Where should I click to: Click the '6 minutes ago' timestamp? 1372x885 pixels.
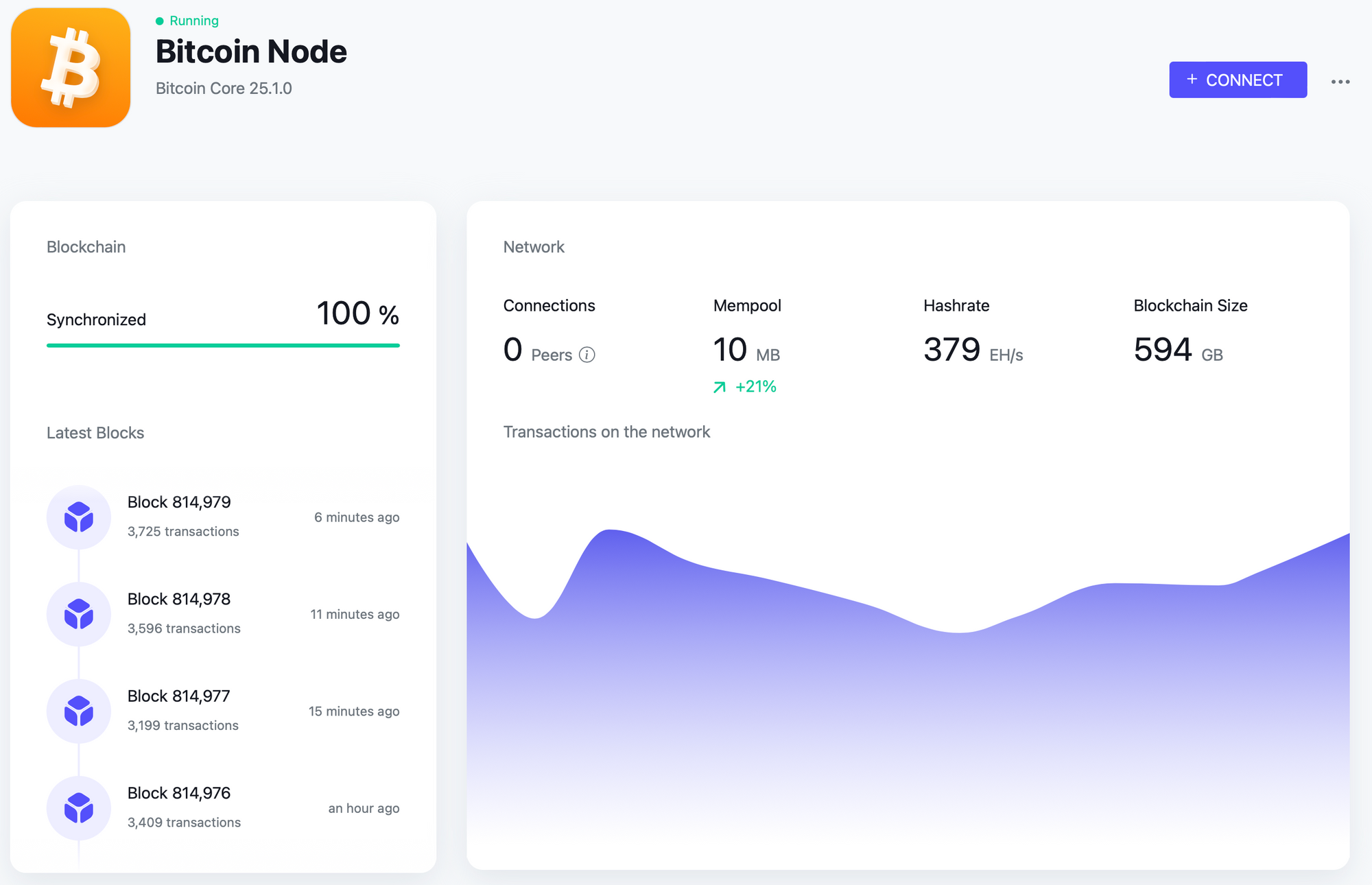[357, 517]
